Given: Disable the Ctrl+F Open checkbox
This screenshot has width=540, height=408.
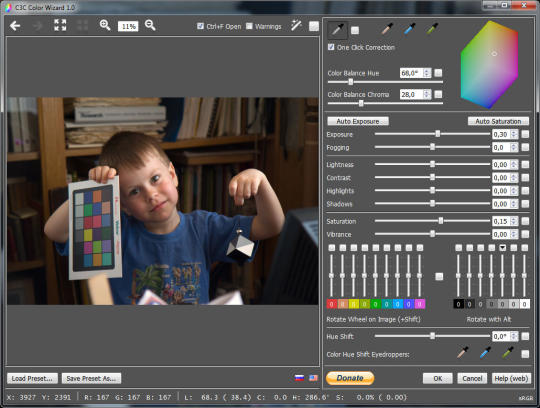Looking at the screenshot, I should tap(200, 26).
